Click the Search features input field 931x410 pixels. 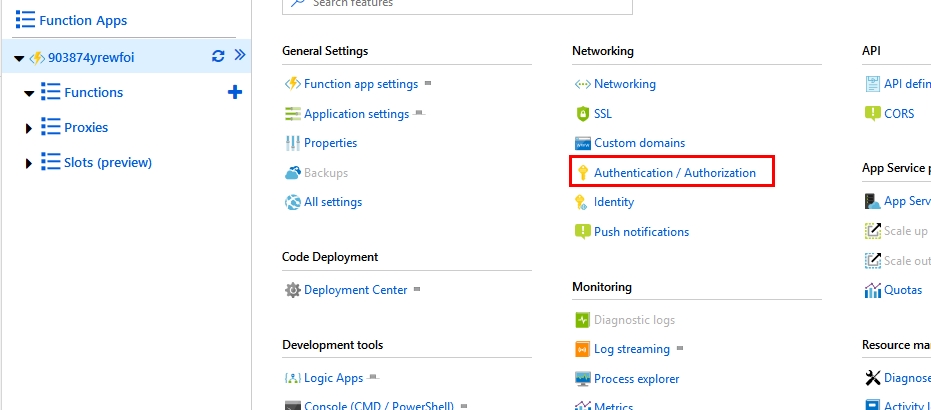point(457,5)
